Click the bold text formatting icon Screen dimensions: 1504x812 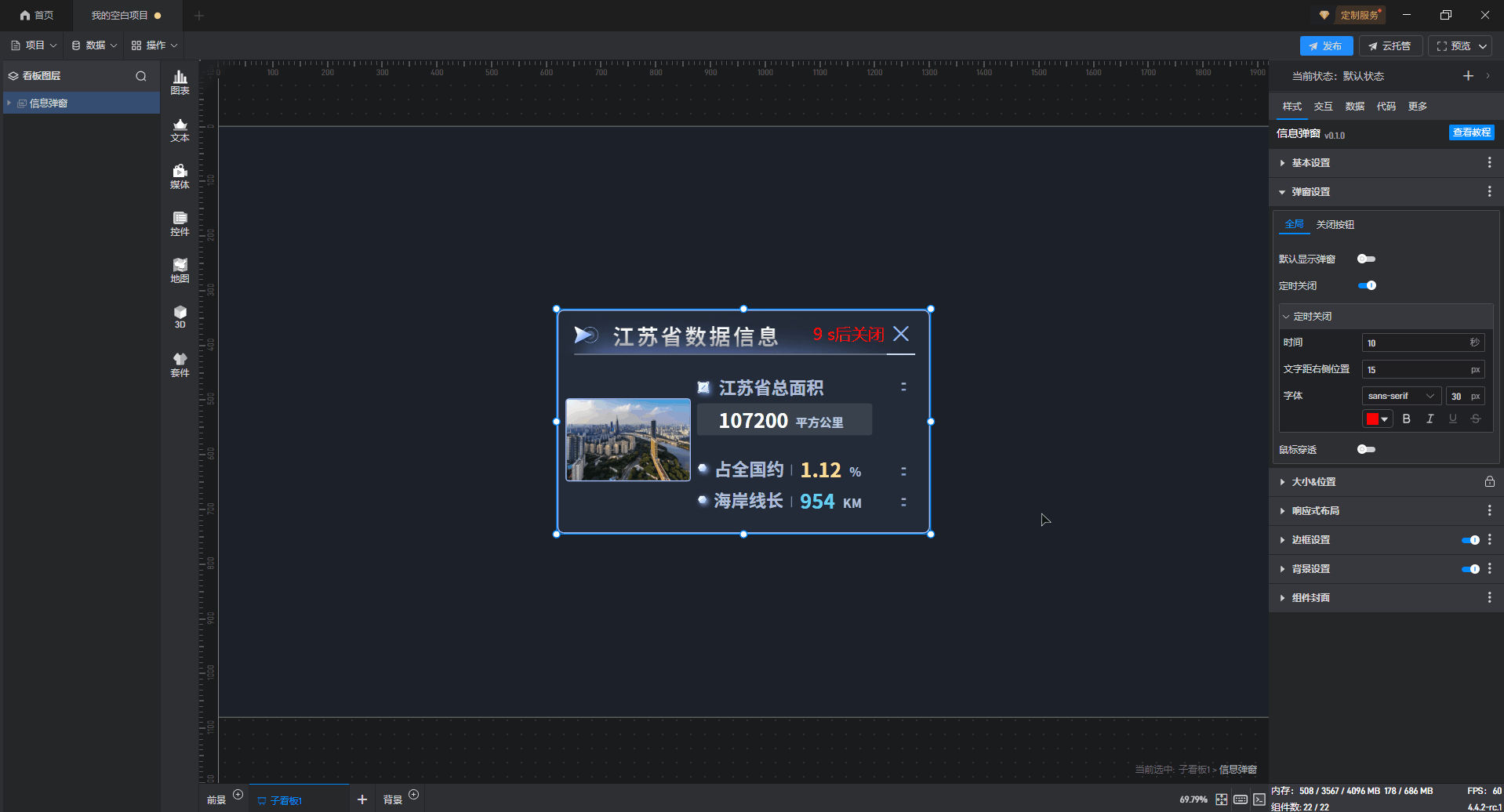coord(1406,419)
